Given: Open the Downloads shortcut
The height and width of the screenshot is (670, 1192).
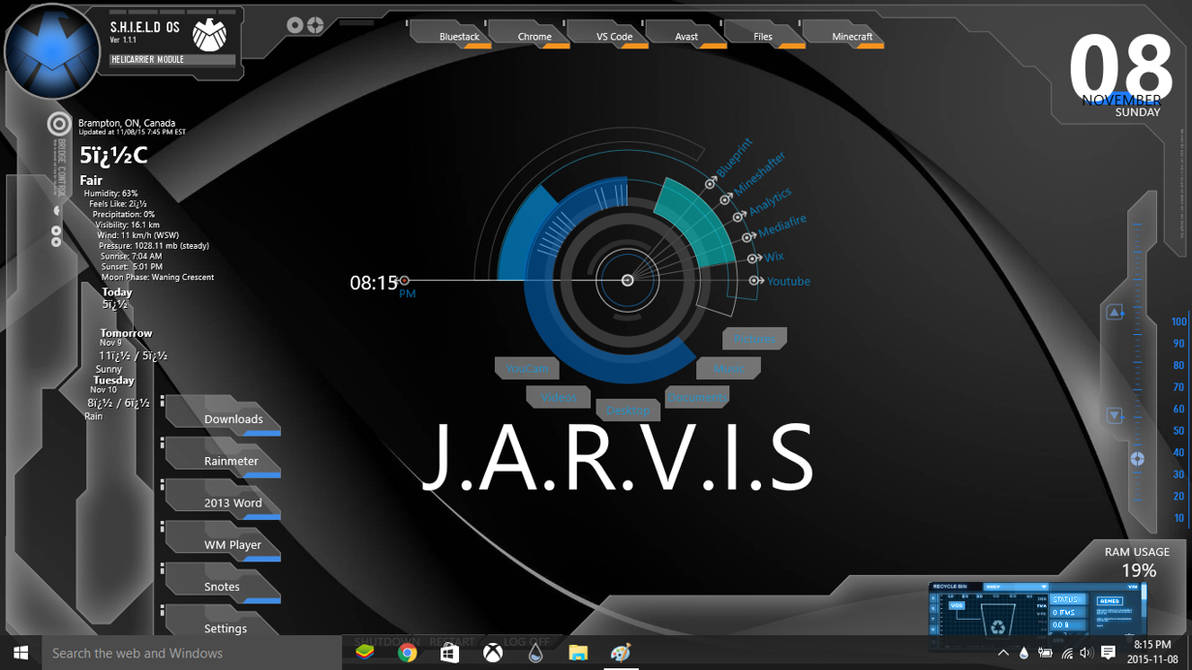Looking at the screenshot, I should pyautogui.click(x=224, y=417).
